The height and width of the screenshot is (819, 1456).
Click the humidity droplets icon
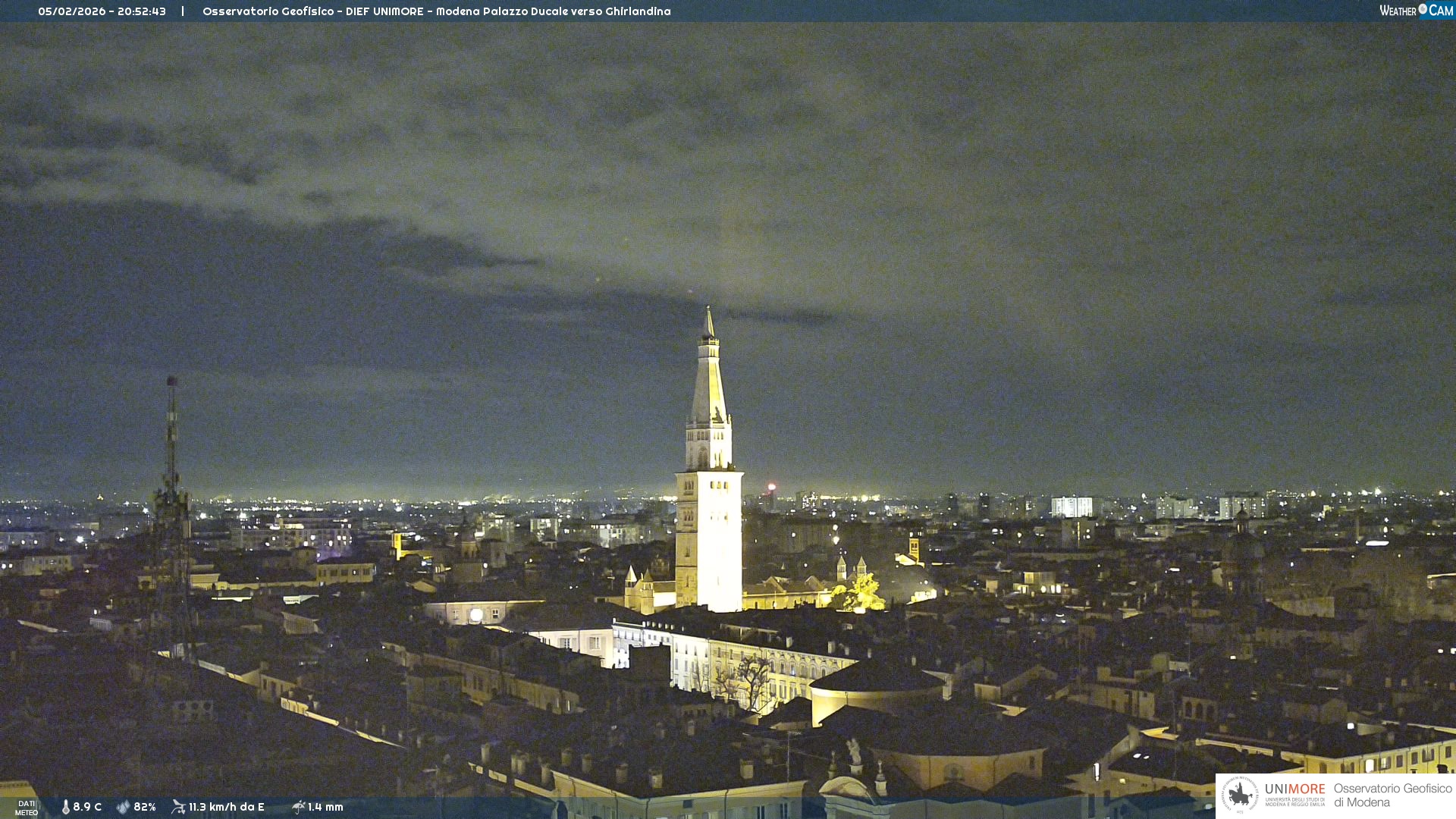click(123, 807)
